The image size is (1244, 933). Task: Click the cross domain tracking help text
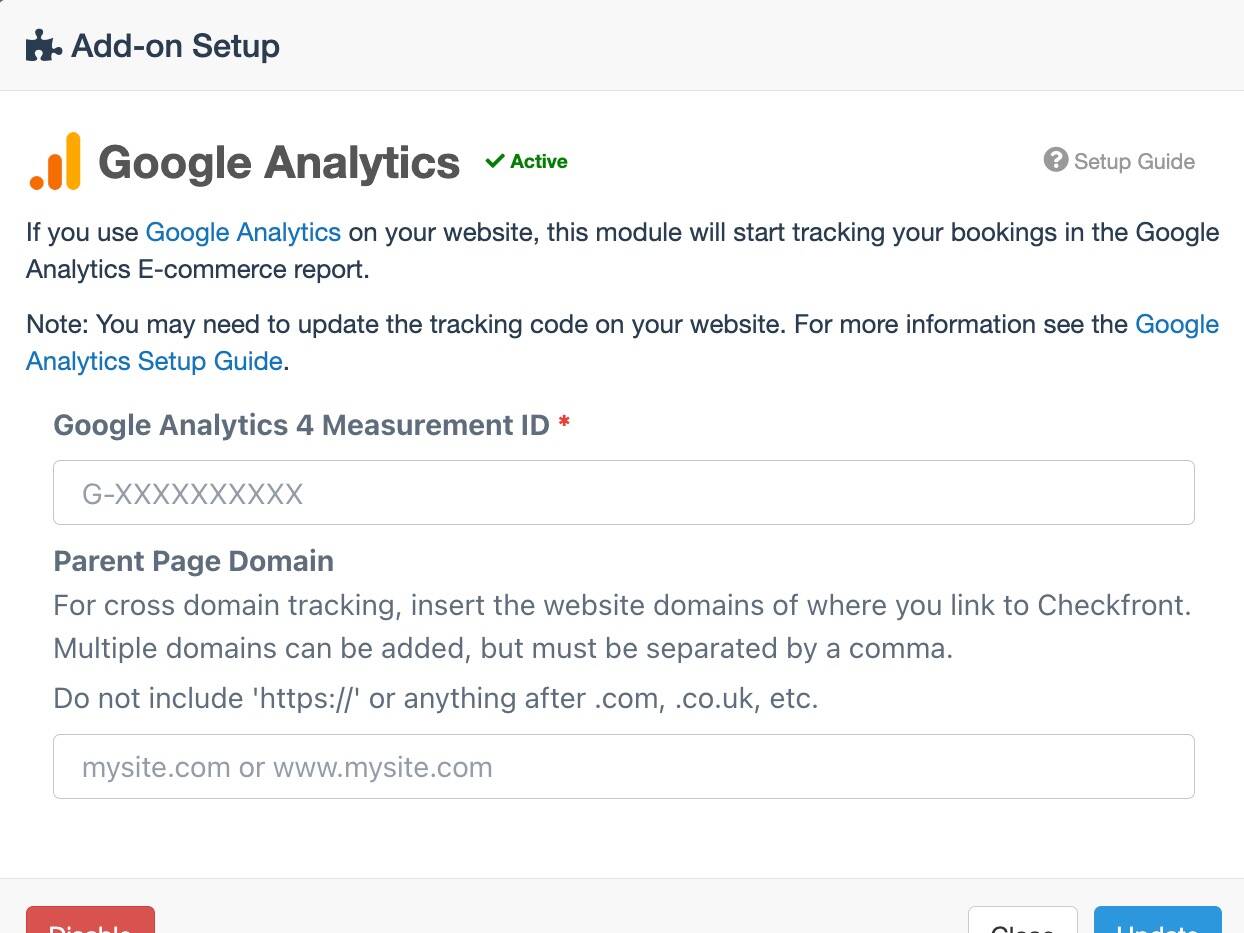pos(622,627)
